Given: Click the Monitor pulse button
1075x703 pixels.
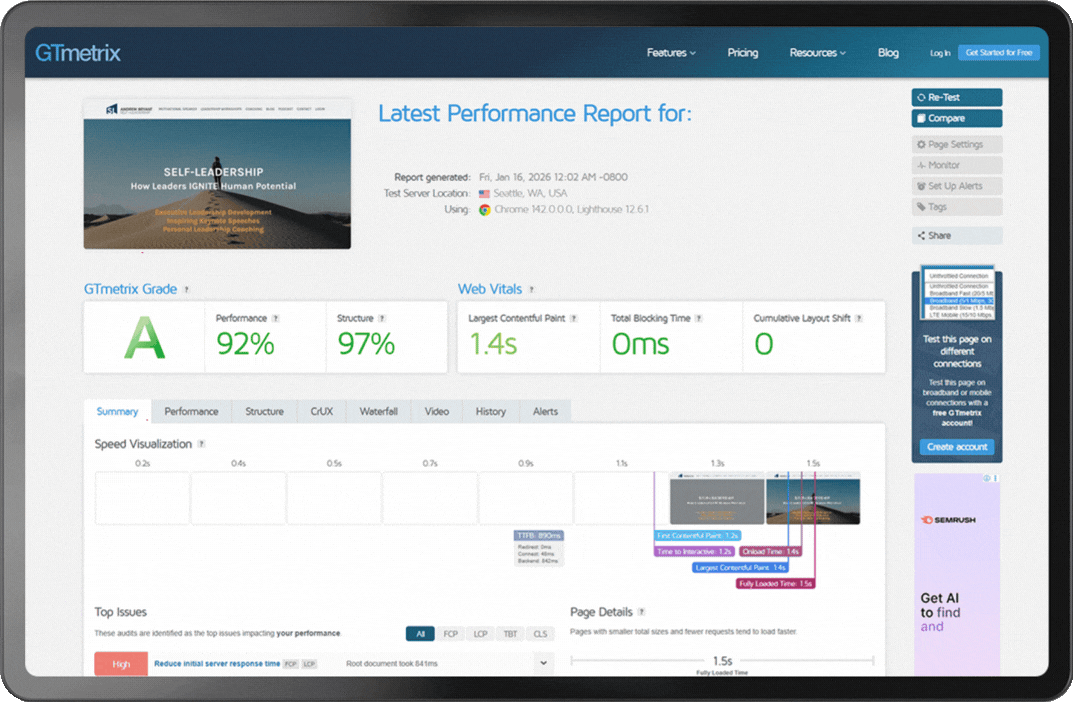Looking at the screenshot, I should tap(956, 165).
